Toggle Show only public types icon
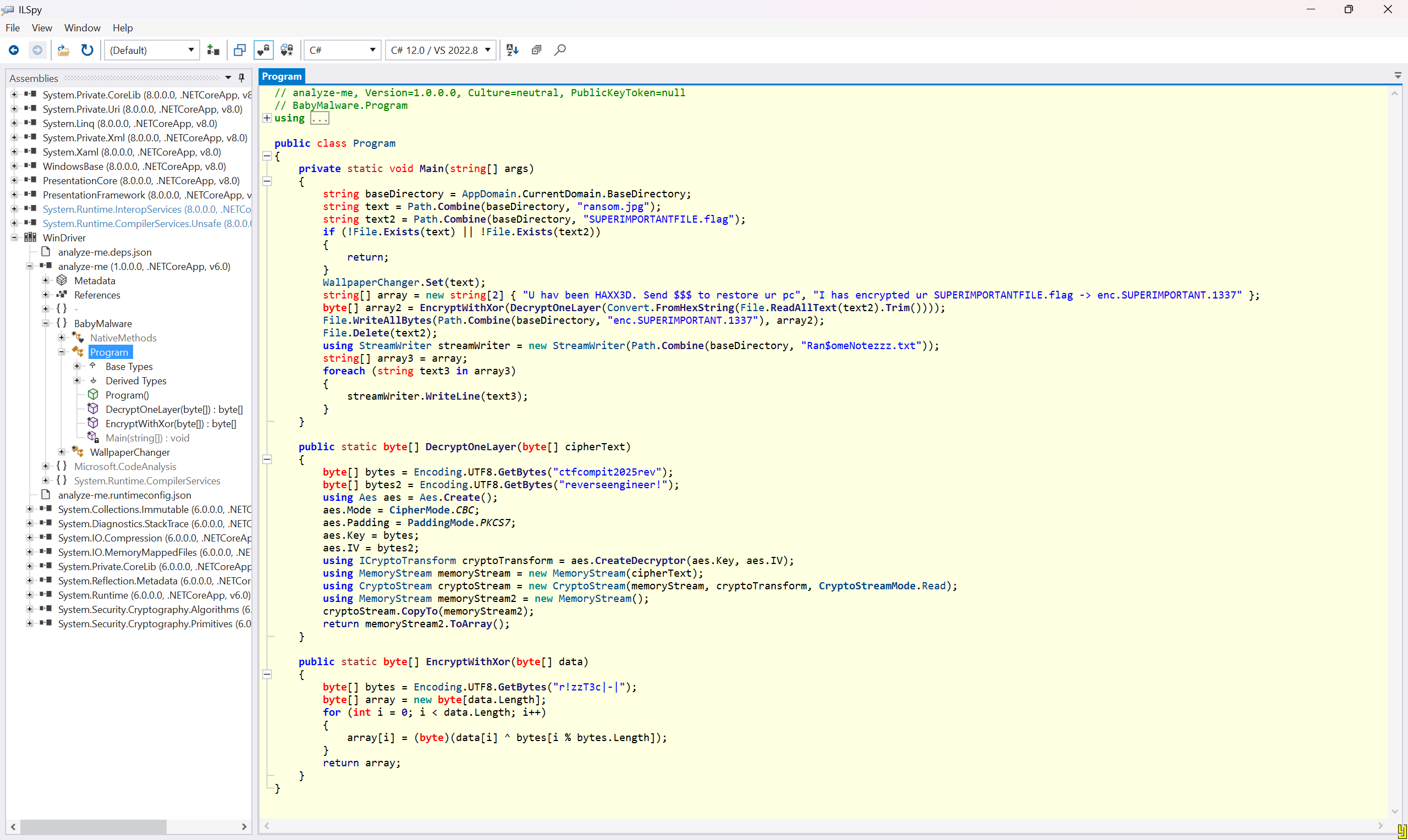 [x=263, y=51]
